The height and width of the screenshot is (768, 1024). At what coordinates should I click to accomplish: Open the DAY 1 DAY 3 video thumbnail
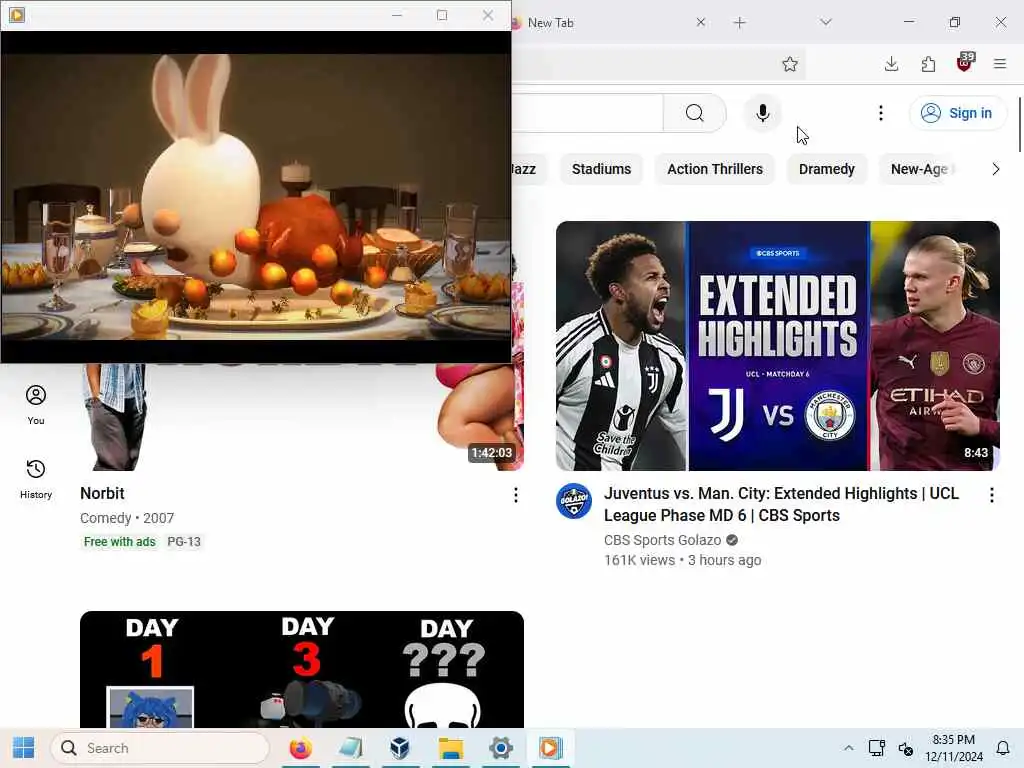[302, 669]
